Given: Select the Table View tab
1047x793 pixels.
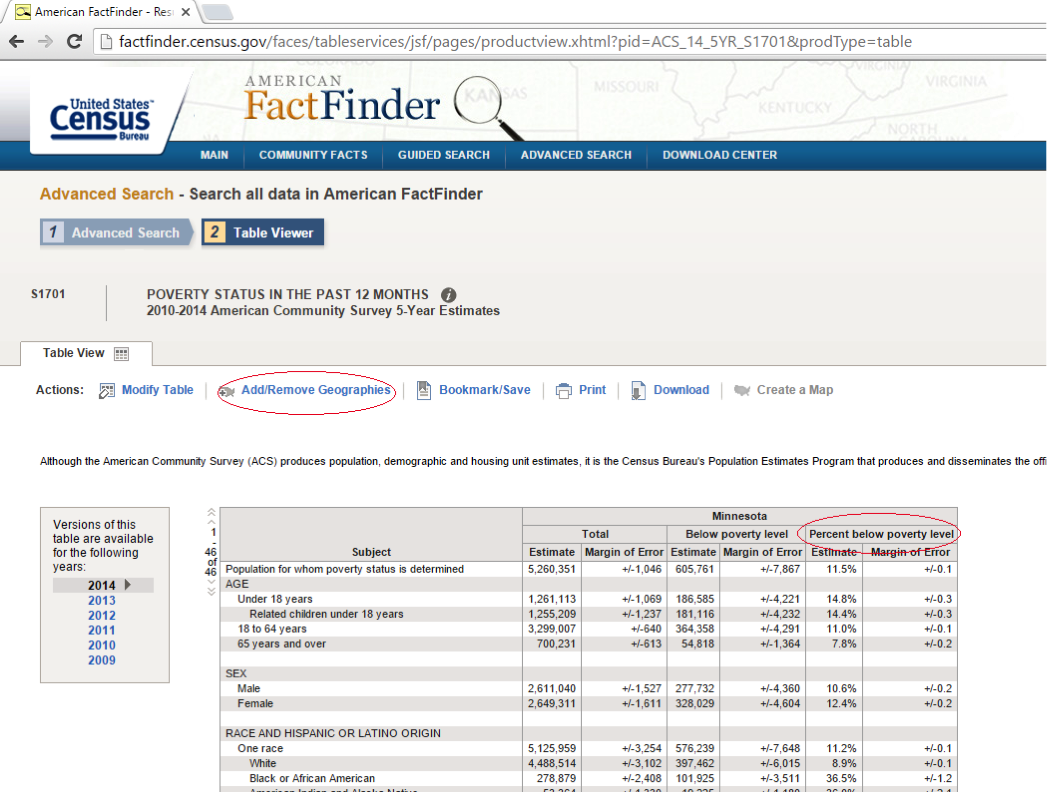Looking at the screenshot, I should point(86,353).
